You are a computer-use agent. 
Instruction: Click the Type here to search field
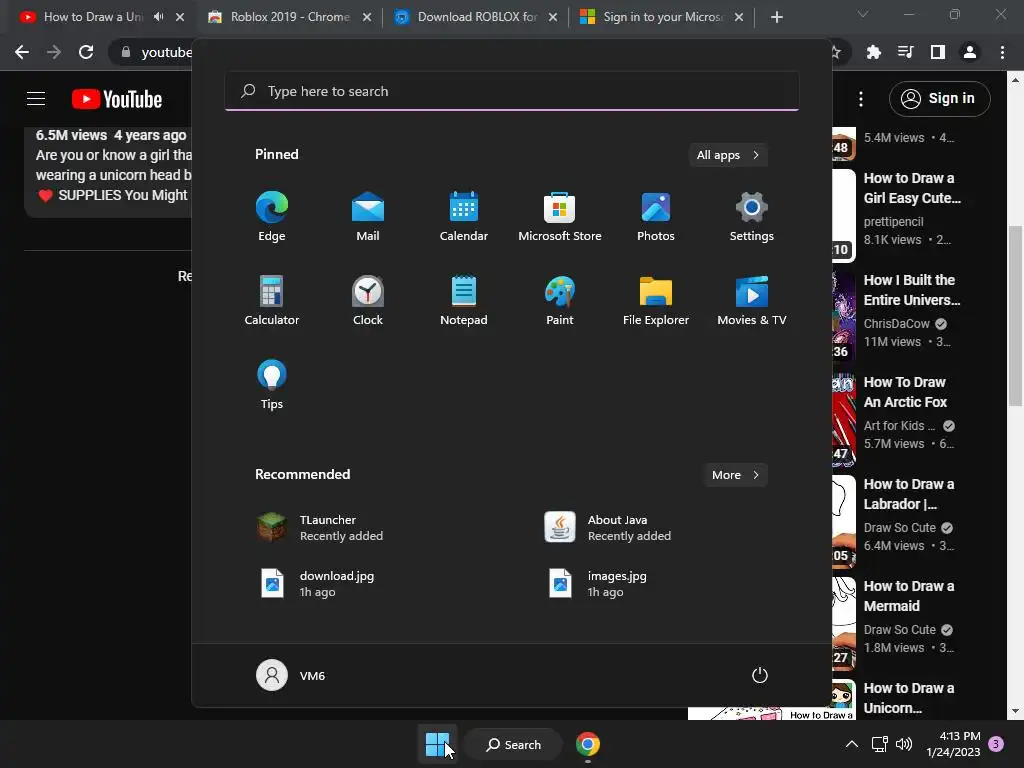pyautogui.click(x=511, y=91)
